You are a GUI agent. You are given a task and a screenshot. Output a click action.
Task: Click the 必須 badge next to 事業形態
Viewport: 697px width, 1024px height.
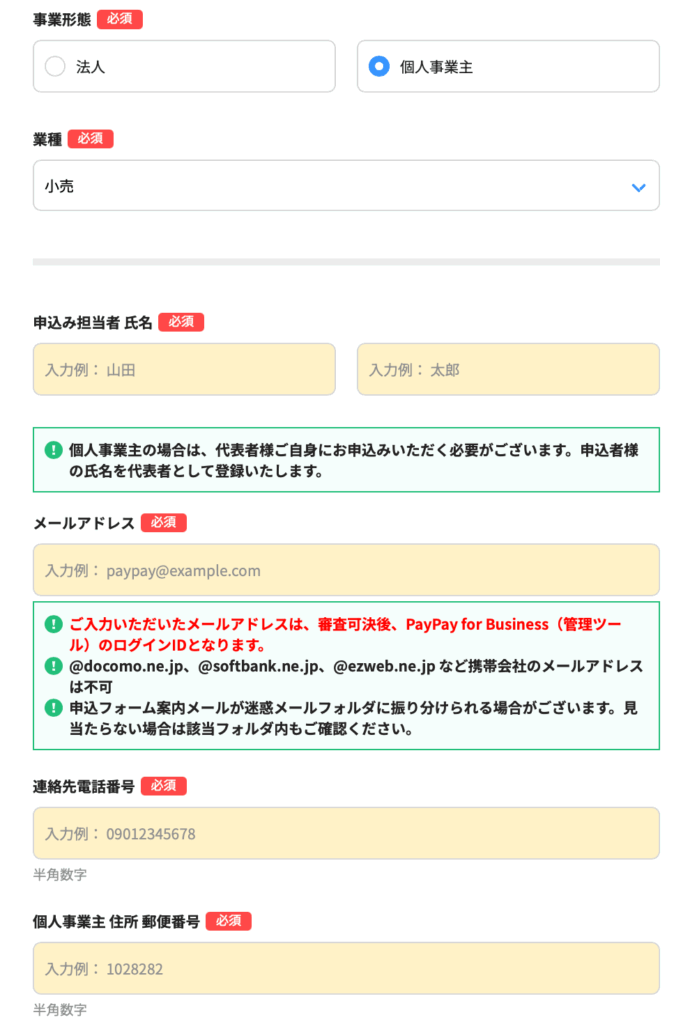point(120,20)
